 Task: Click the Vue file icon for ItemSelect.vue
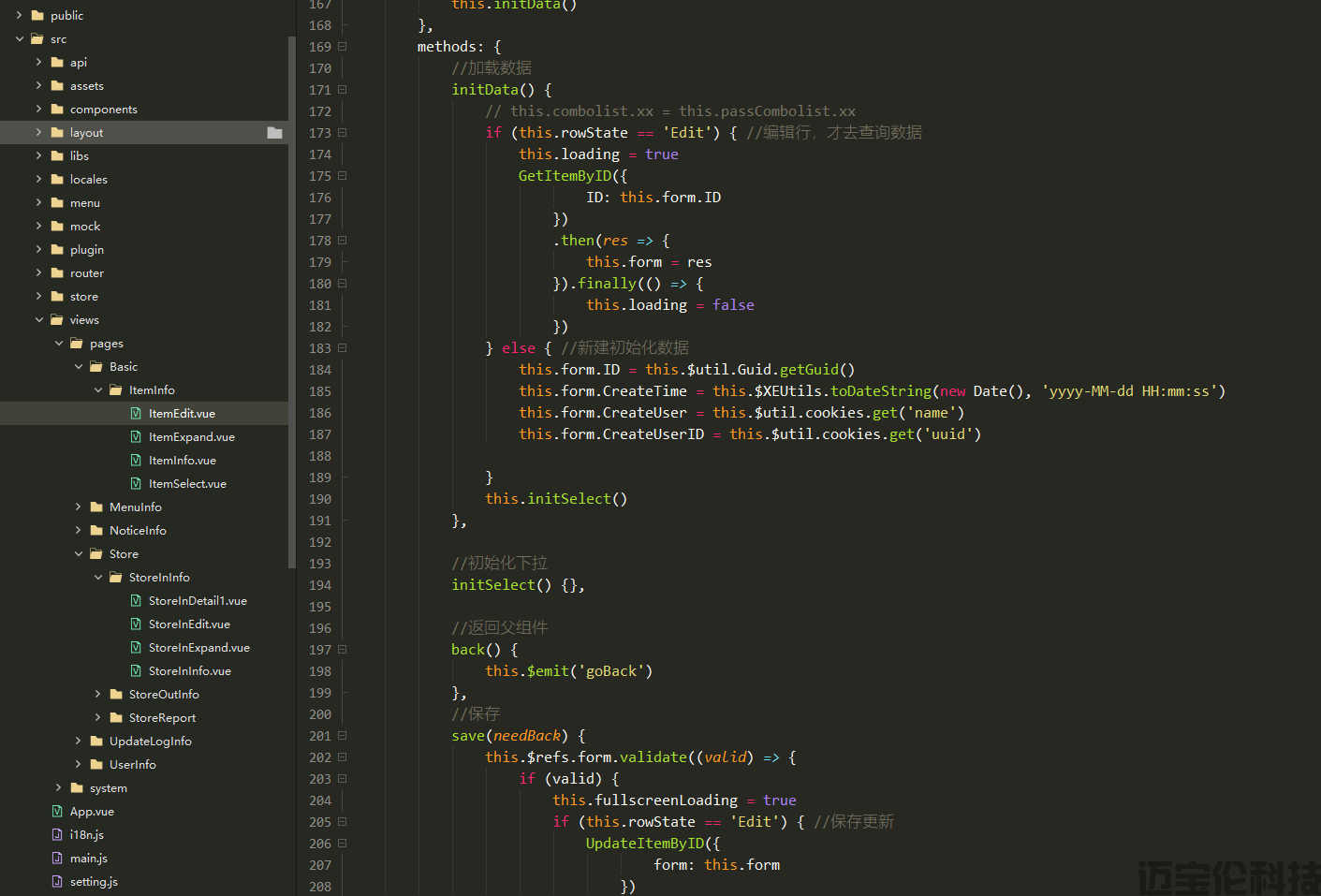tap(136, 483)
